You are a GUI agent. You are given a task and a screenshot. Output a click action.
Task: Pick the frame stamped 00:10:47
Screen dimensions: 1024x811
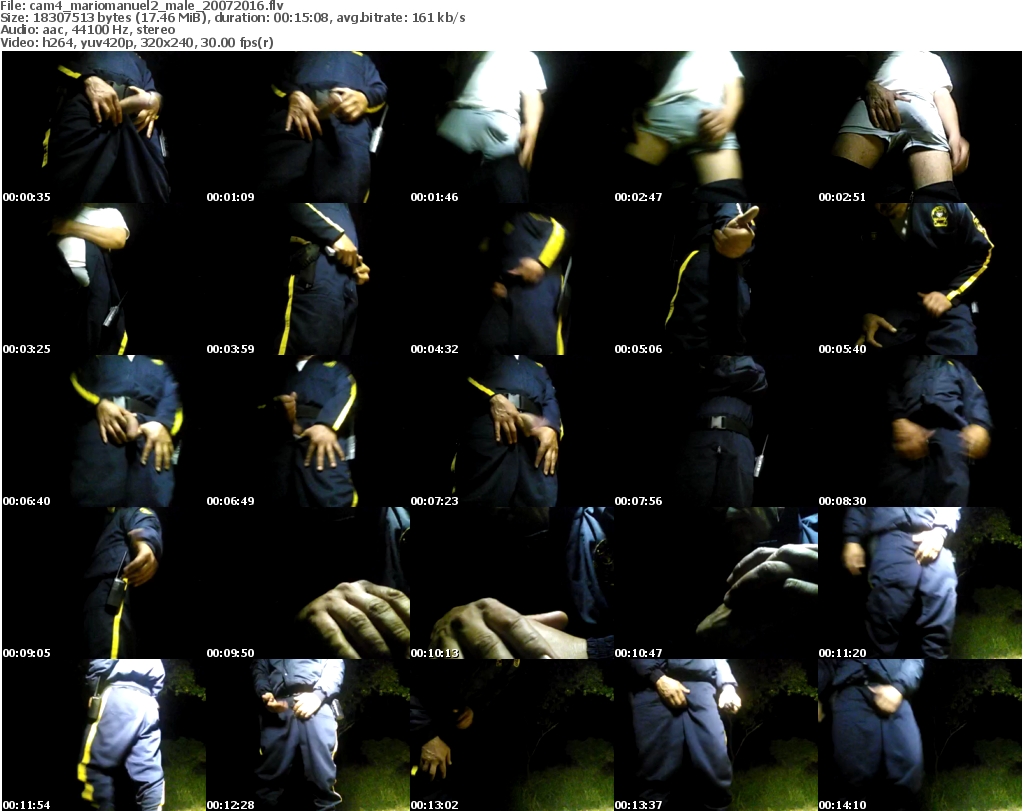(715, 583)
